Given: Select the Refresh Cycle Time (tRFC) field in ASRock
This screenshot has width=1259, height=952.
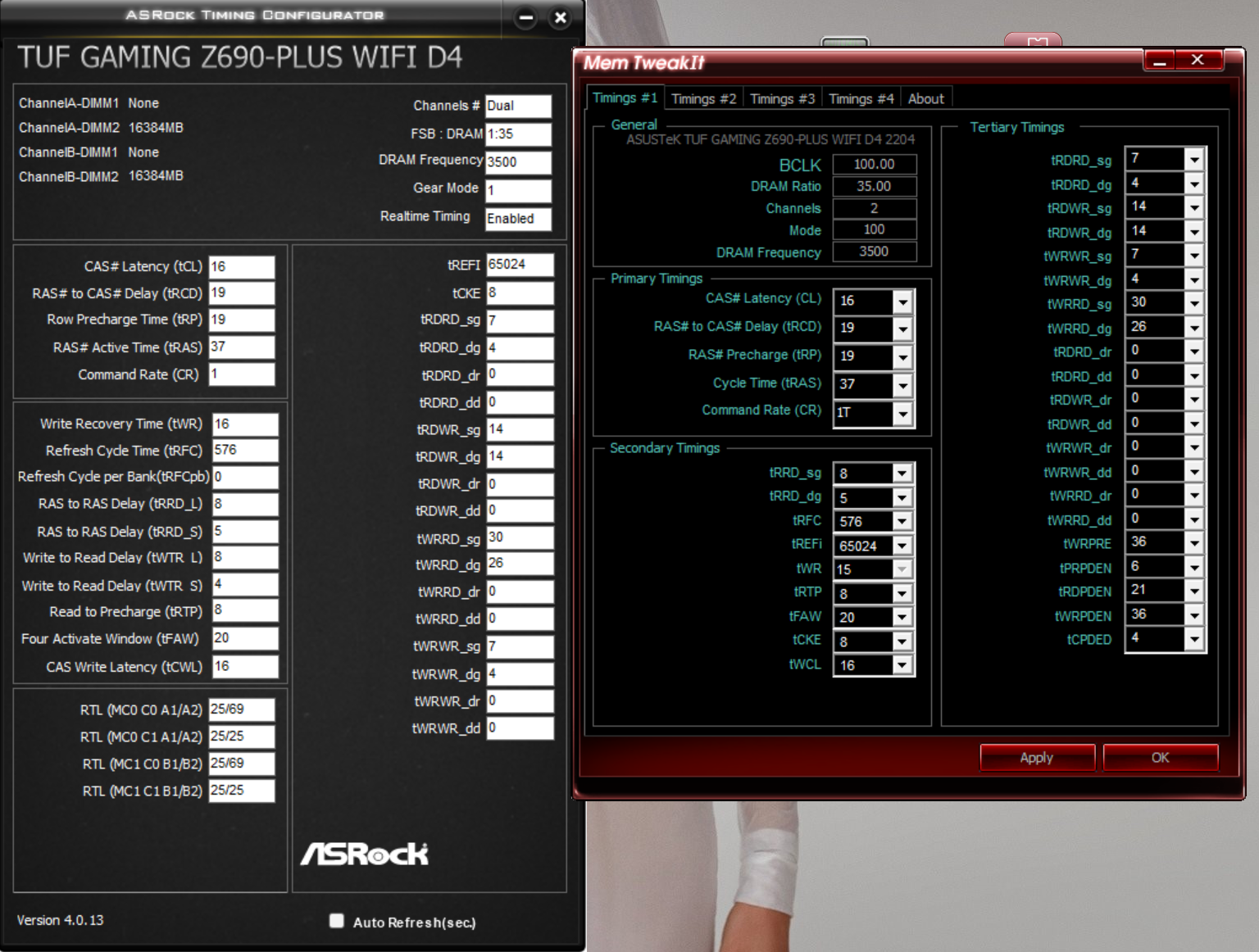Looking at the screenshot, I should pyautogui.click(x=245, y=451).
